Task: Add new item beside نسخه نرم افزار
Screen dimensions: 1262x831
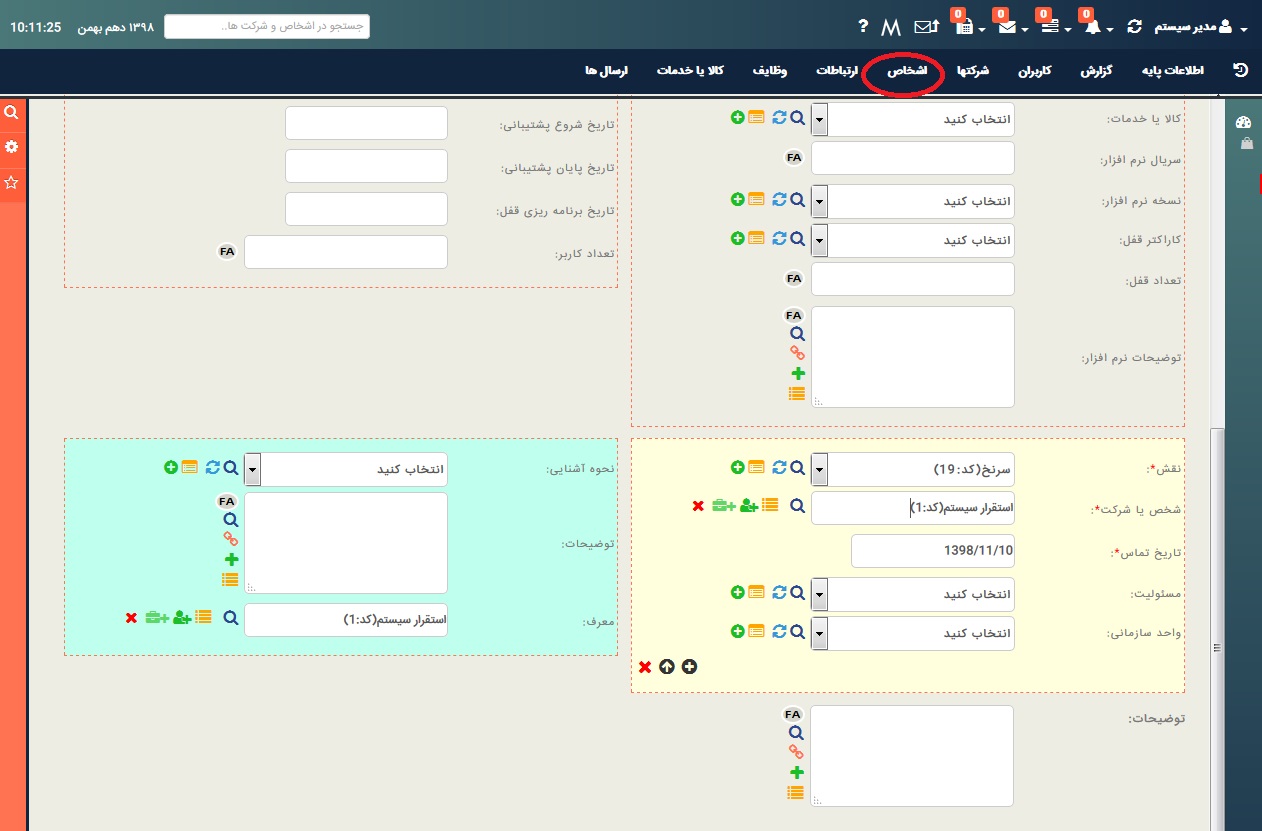Action: pos(738,200)
